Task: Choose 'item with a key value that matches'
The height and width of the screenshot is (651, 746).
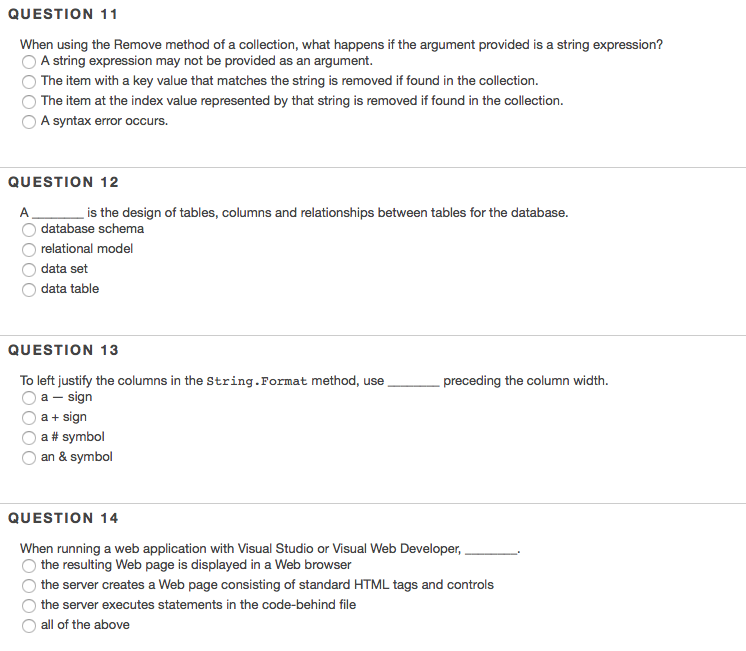Action: coord(29,82)
